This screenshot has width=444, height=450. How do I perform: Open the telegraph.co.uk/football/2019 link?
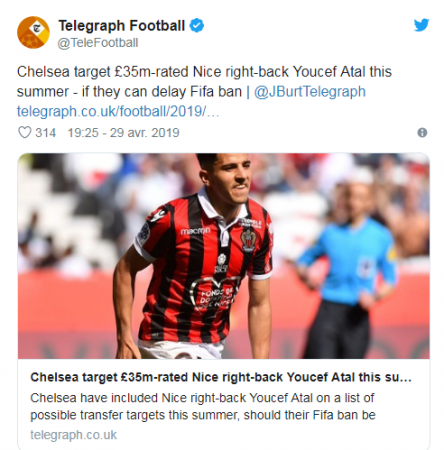[118, 111]
